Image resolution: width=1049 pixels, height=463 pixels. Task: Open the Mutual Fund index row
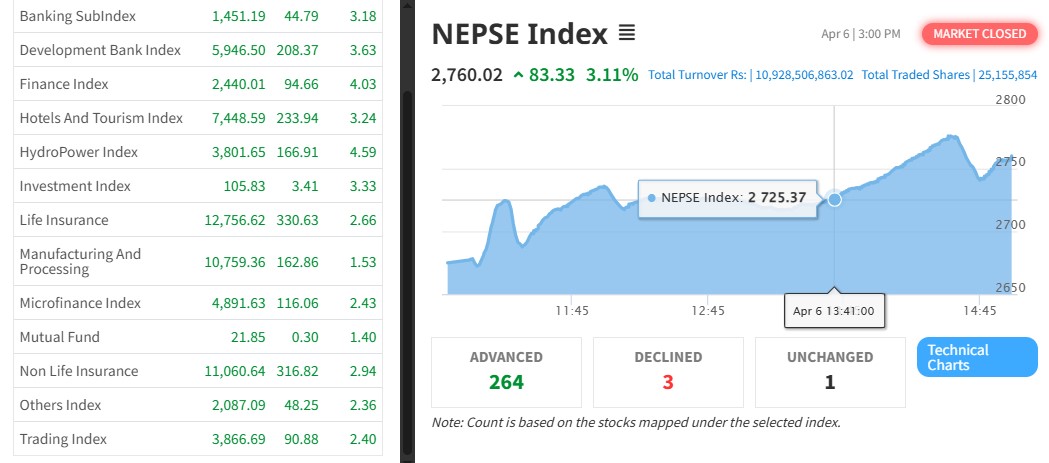coord(60,337)
